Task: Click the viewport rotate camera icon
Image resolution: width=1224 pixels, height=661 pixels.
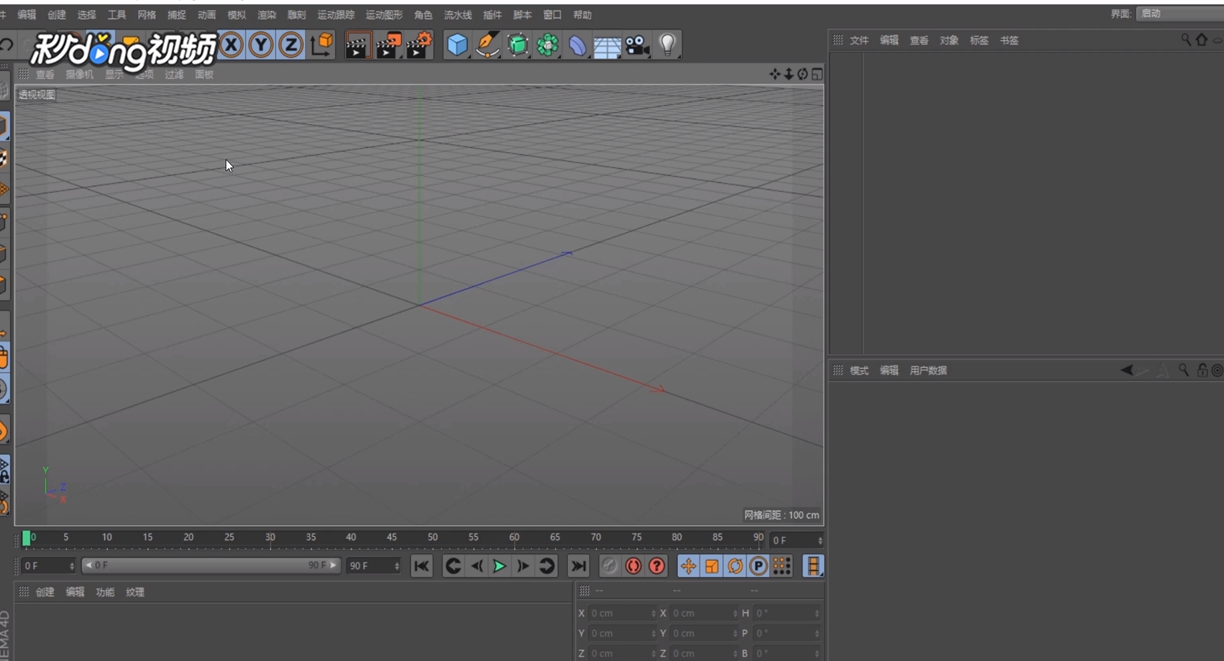Action: [x=802, y=74]
